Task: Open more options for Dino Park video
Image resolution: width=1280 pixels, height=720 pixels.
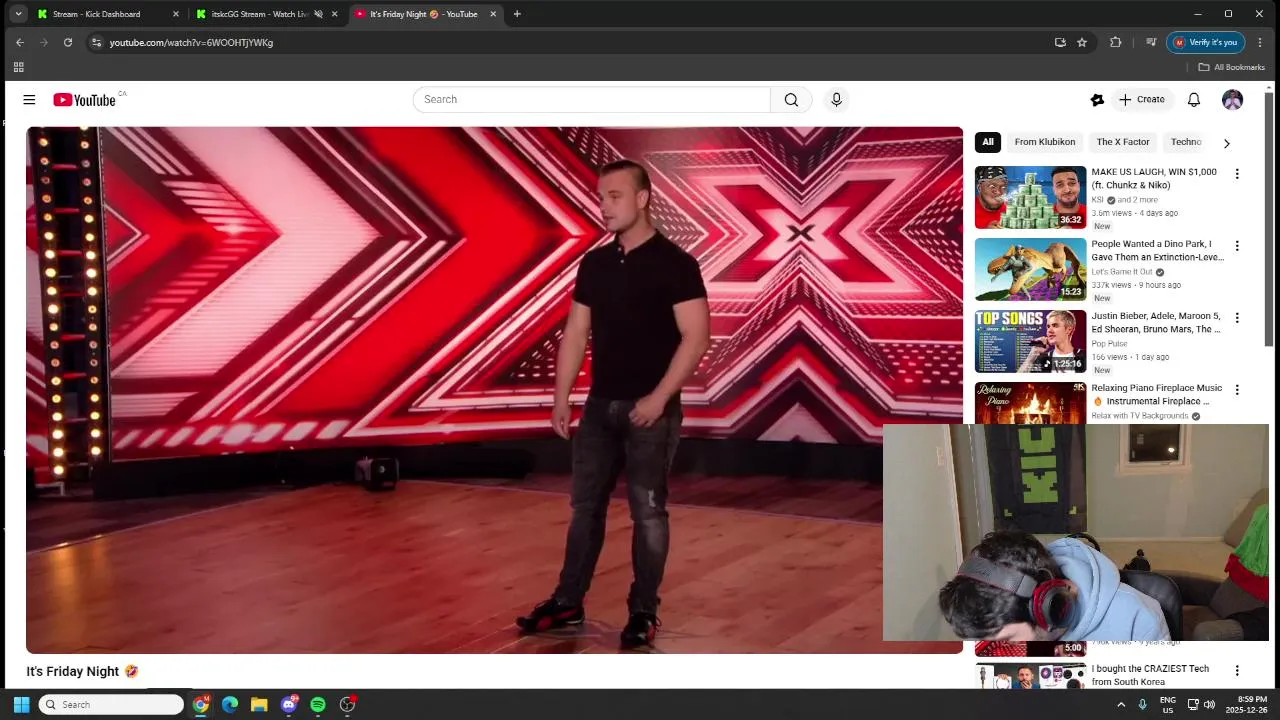Action: coord(1237,246)
